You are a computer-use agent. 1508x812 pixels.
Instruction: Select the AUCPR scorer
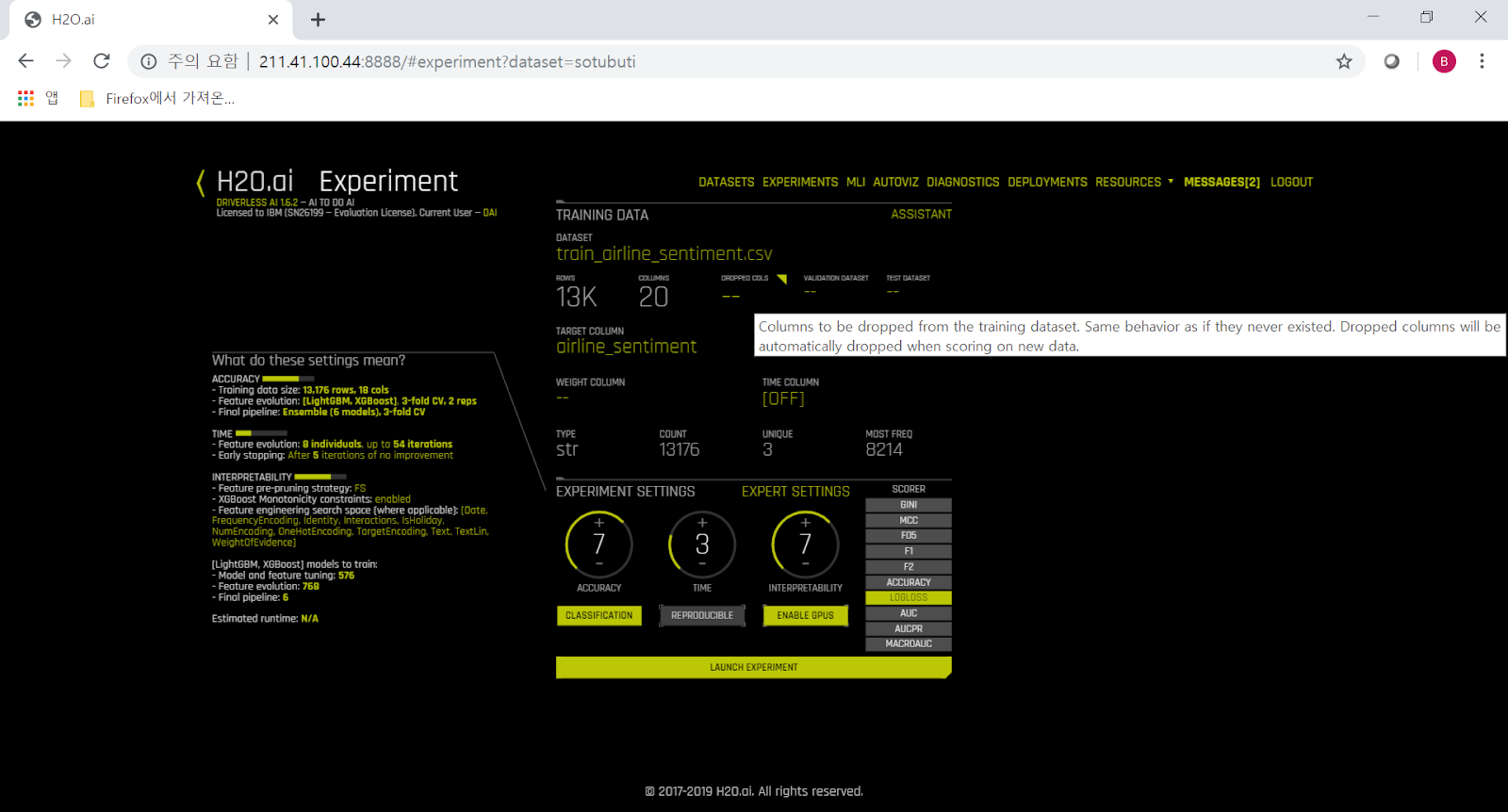pos(909,628)
